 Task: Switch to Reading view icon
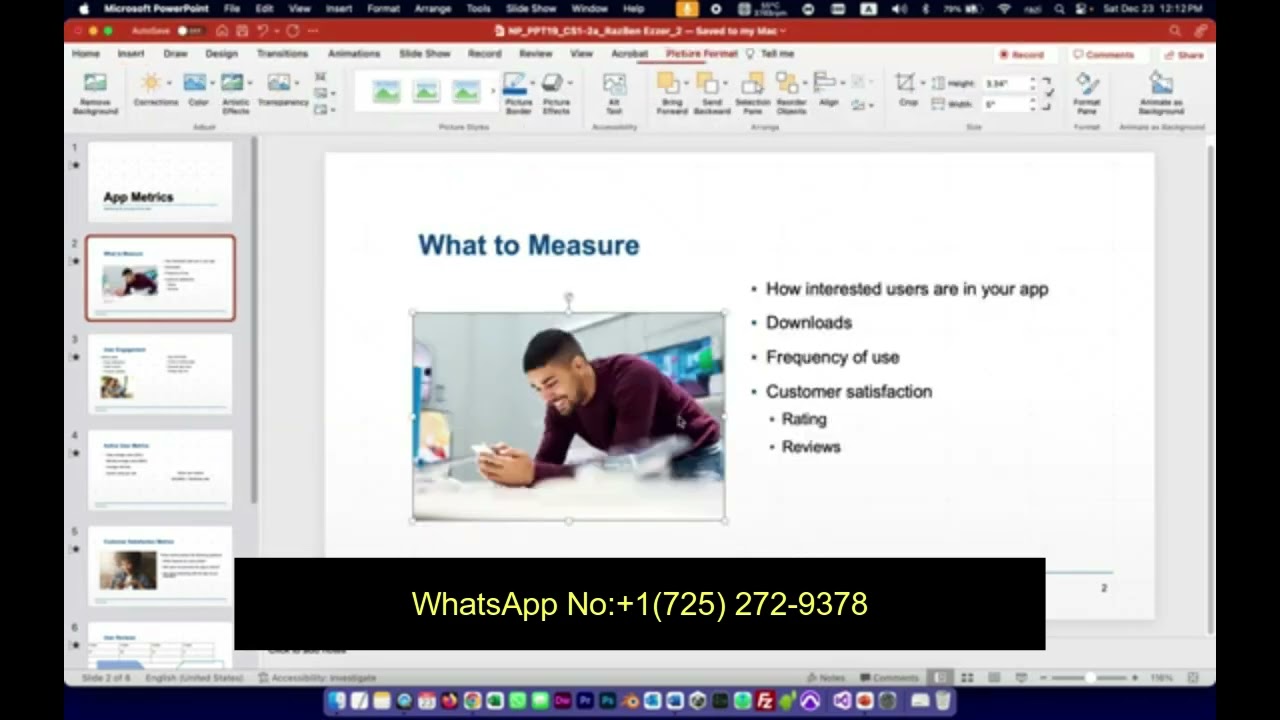click(994, 678)
